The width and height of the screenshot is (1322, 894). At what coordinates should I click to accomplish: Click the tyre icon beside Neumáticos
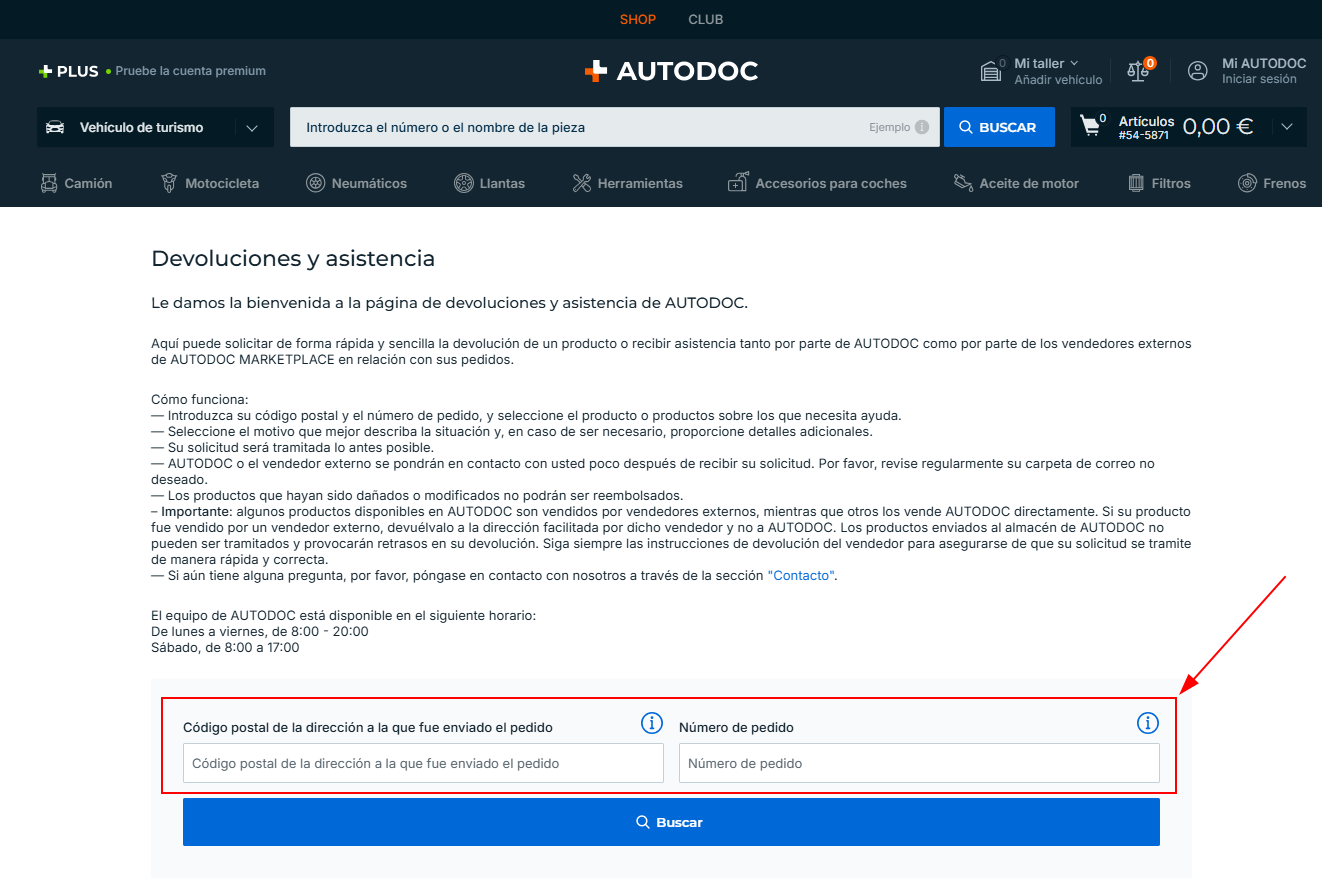click(x=315, y=183)
